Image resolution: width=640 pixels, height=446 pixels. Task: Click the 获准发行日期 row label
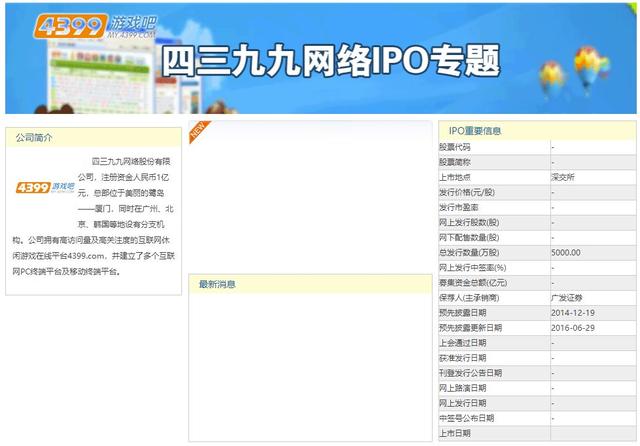coord(463,358)
